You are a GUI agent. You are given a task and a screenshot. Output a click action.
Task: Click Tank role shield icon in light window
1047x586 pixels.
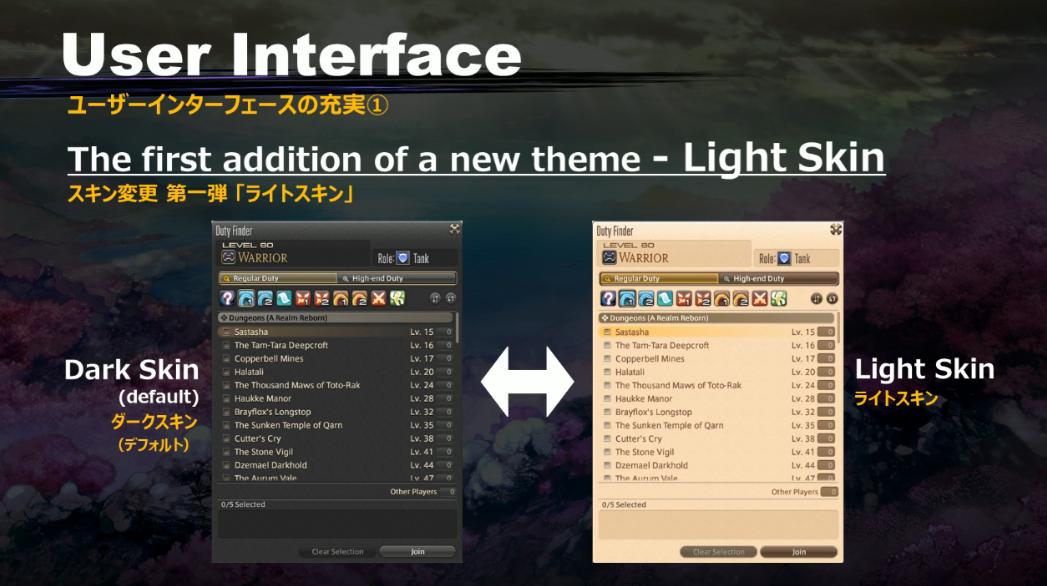(784, 258)
